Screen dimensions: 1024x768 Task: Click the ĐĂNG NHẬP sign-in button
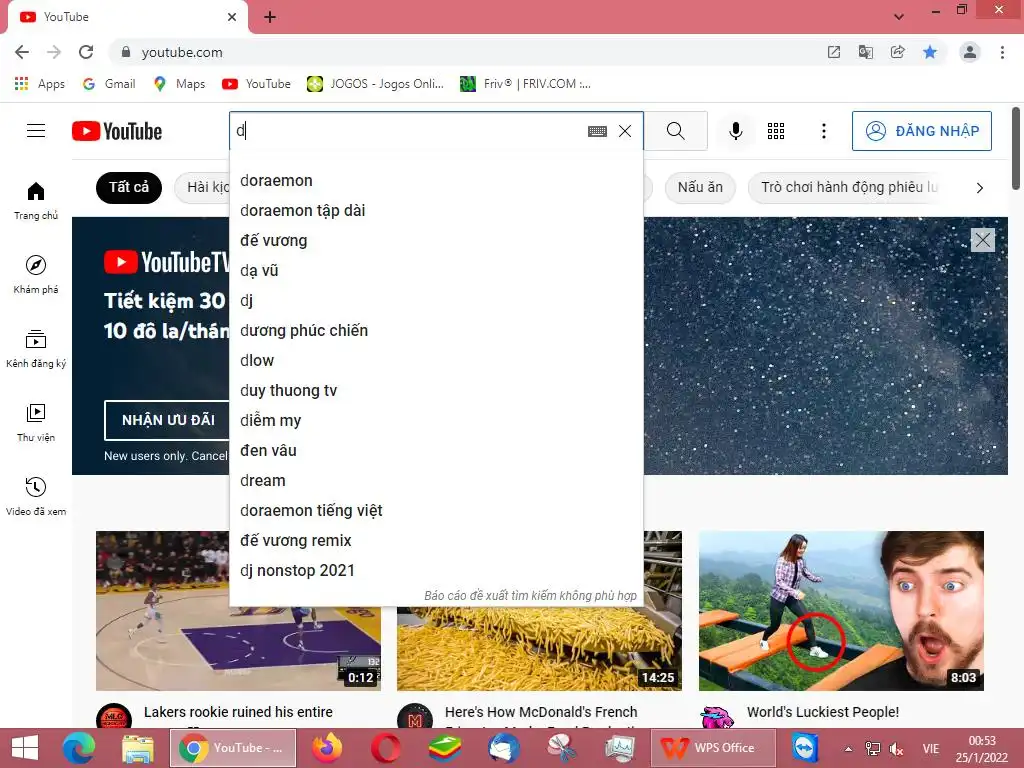(x=921, y=131)
